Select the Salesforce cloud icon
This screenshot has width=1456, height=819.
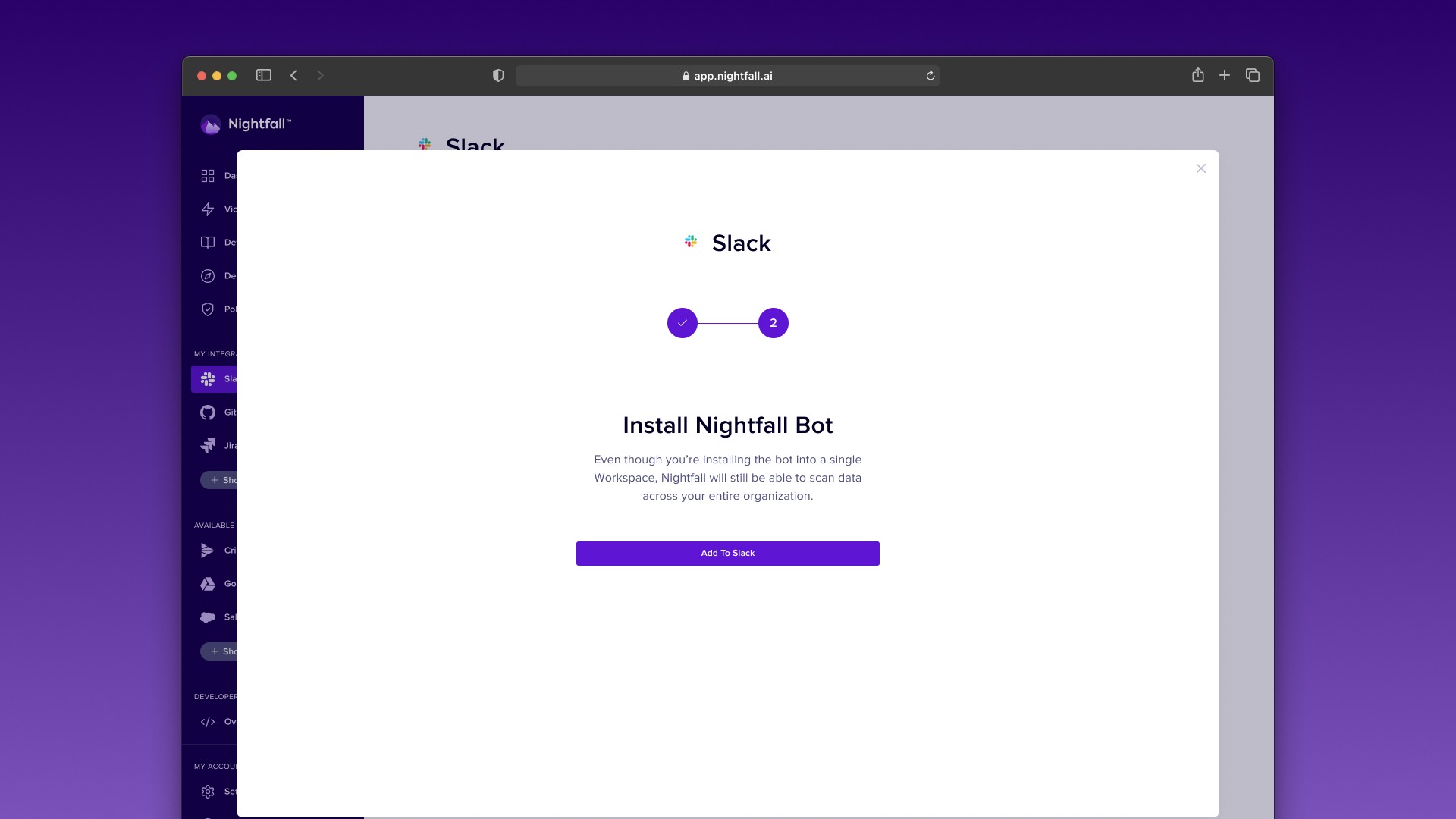click(x=208, y=617)
